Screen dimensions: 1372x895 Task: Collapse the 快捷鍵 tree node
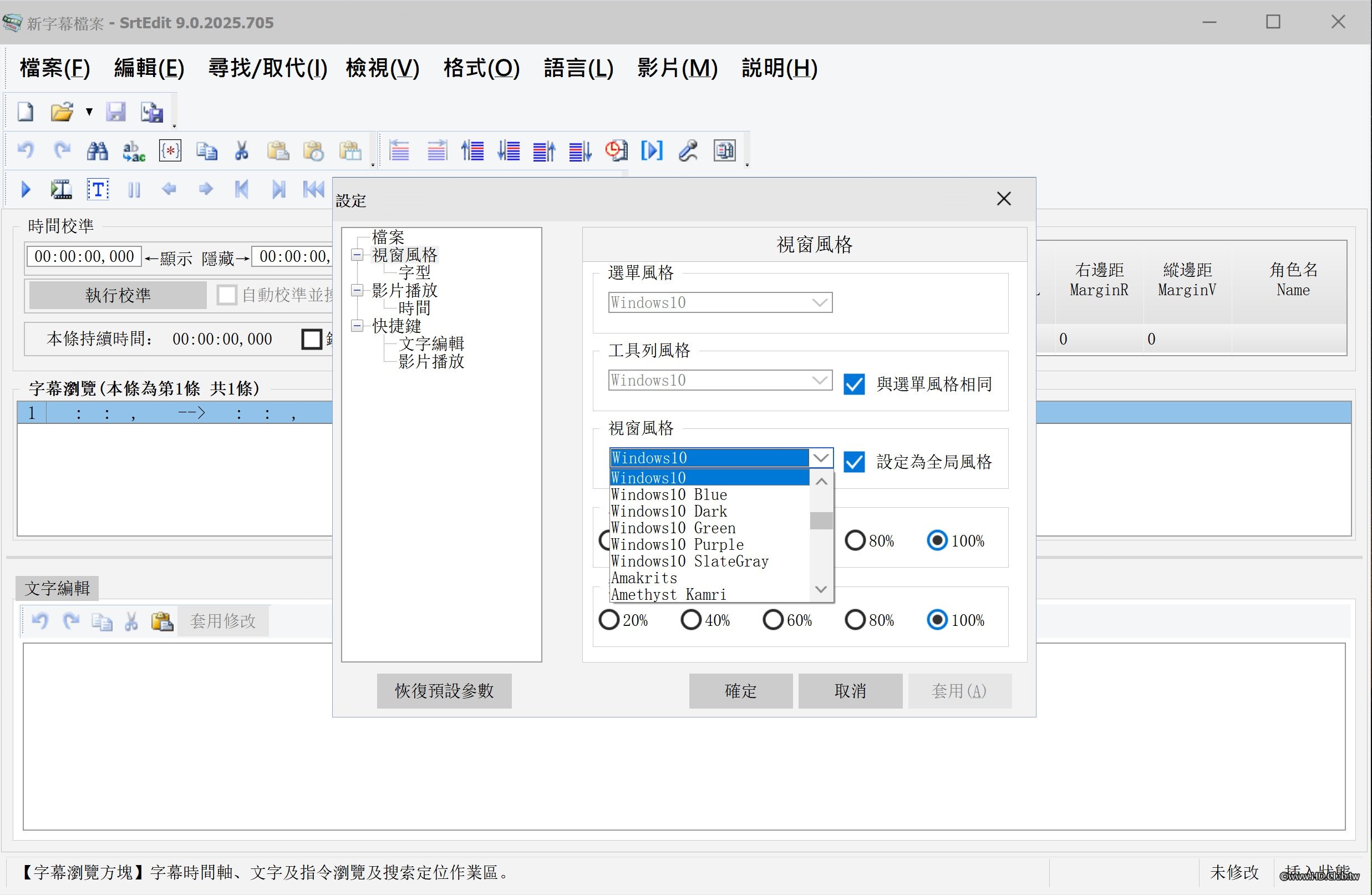tap(357, 326)
